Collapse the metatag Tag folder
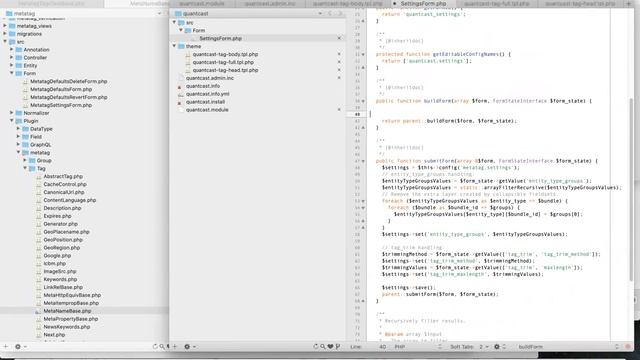Viewport: 640px width, 360px height. click(x=25, y=168)
